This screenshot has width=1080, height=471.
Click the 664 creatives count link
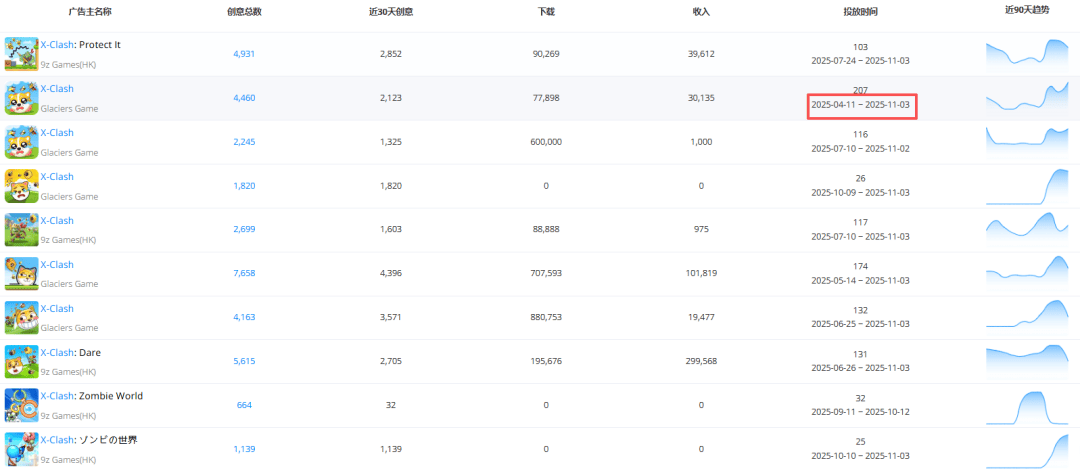click(244, 405)
